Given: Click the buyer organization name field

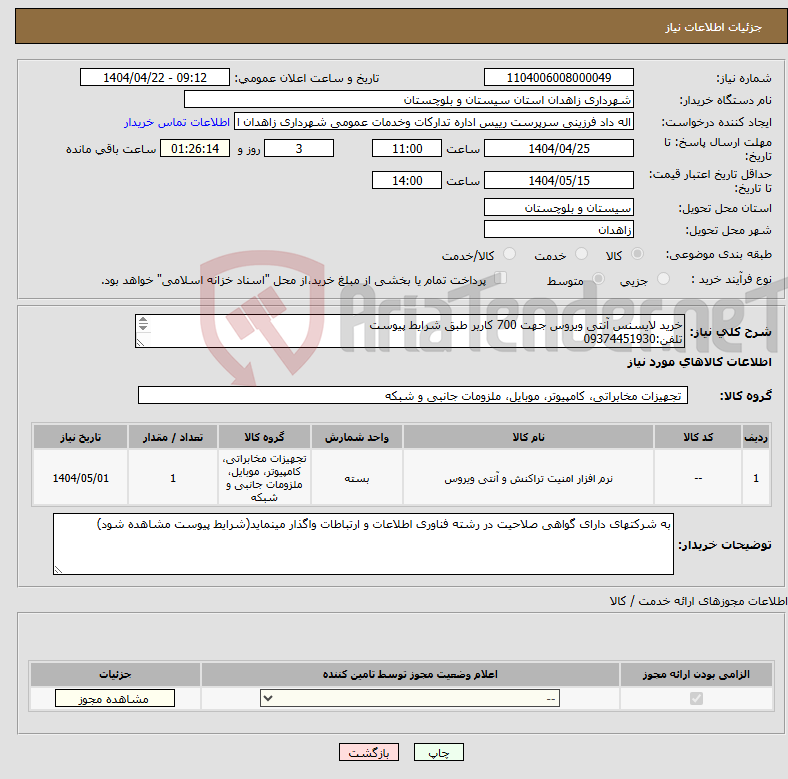Looking at the screenshot, I should pyautogui.click(x=409, y=100).
